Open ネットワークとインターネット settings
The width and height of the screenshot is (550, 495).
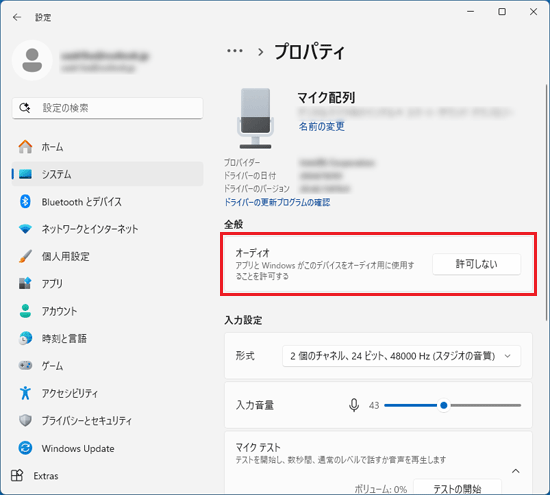[107, 229]
